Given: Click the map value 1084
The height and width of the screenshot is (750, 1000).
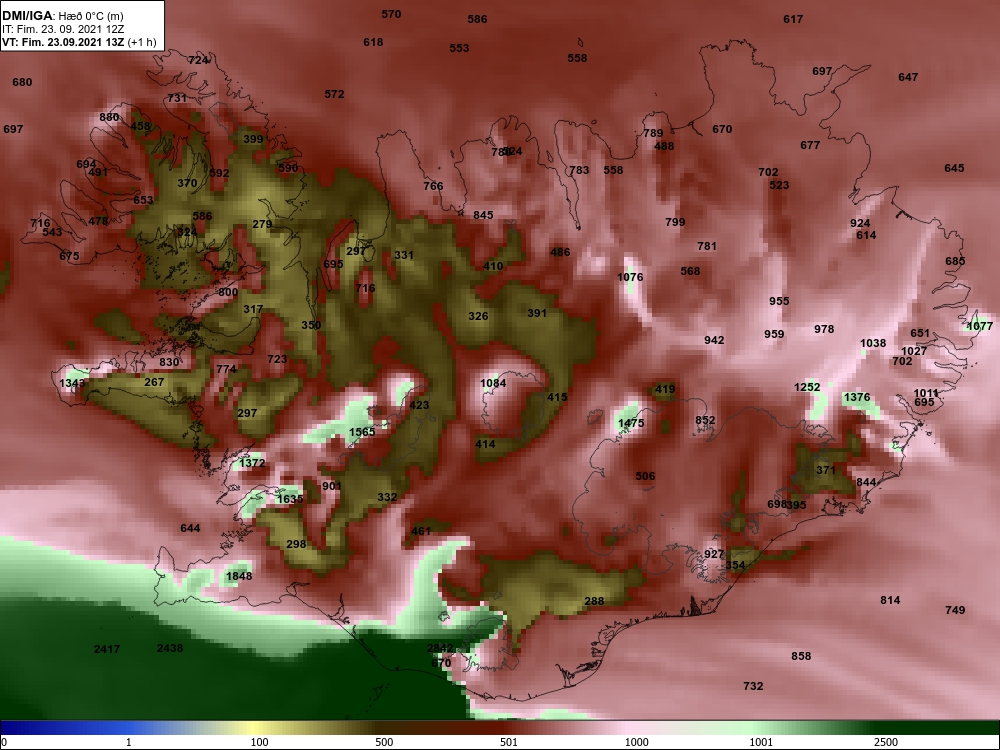Looking at the screenshot, I should [493, 383].
